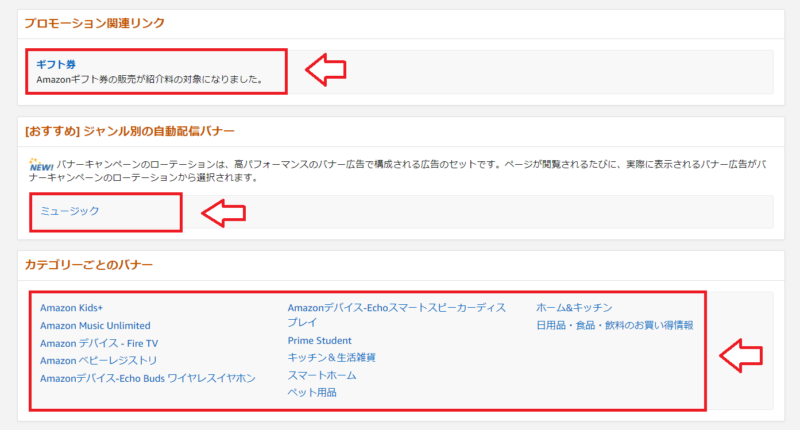
Task: Open ペット用品 banner category
Action: (x=312, y=392)
